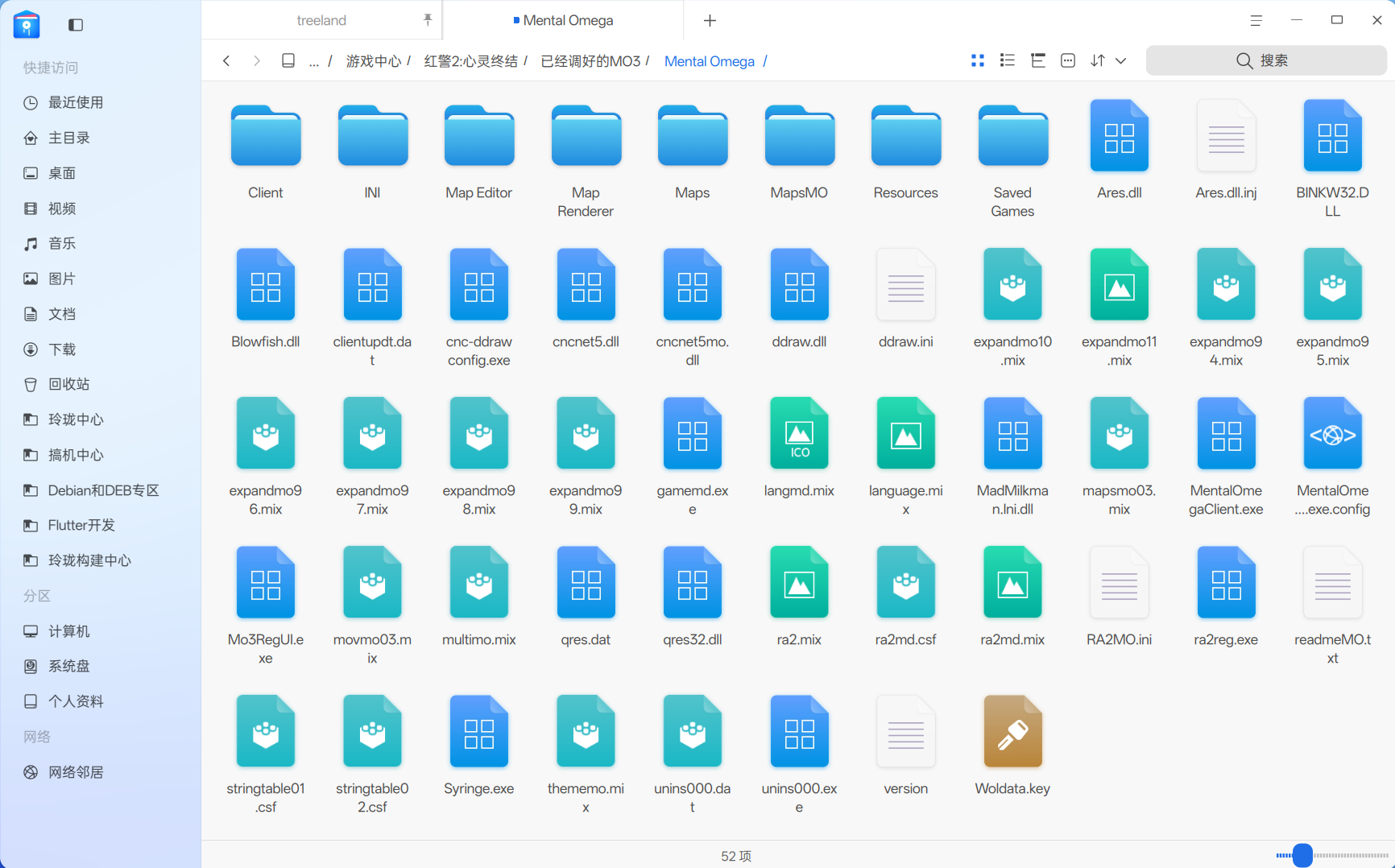Viewport: 1395px width, 868px height.
Task: Select langmd.mix ICO file
Action: pos(799,448)
